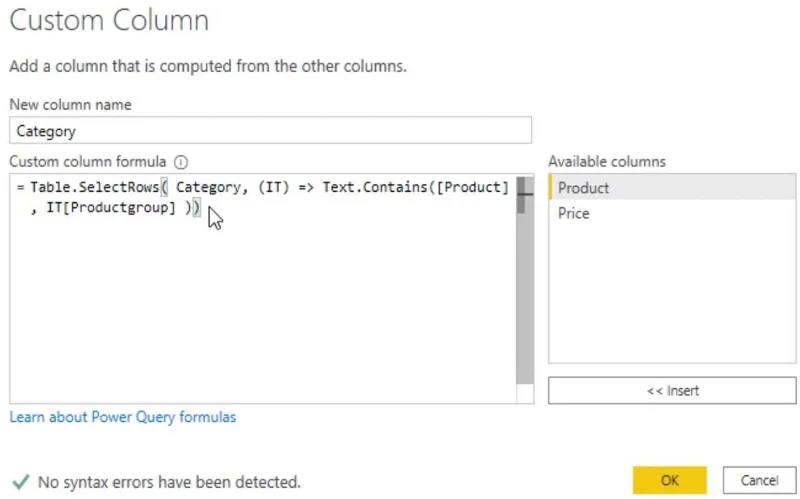Select Product in Available columns
The image size is (800, 499).
click(x=672, y=187)
